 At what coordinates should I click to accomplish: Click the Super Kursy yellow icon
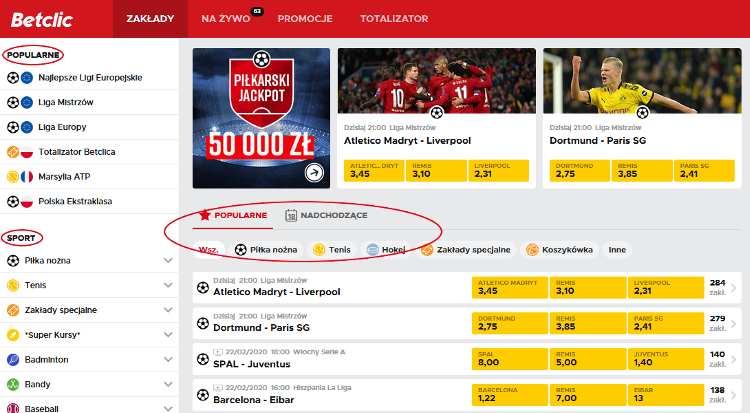click(x=13, y=335)
